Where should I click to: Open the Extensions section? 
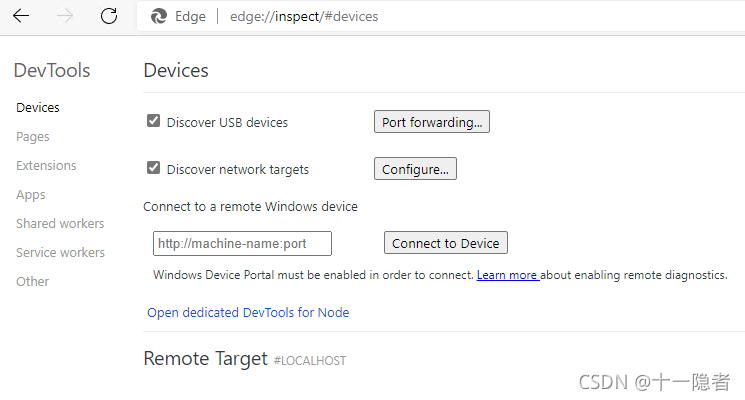pos(46,165)
